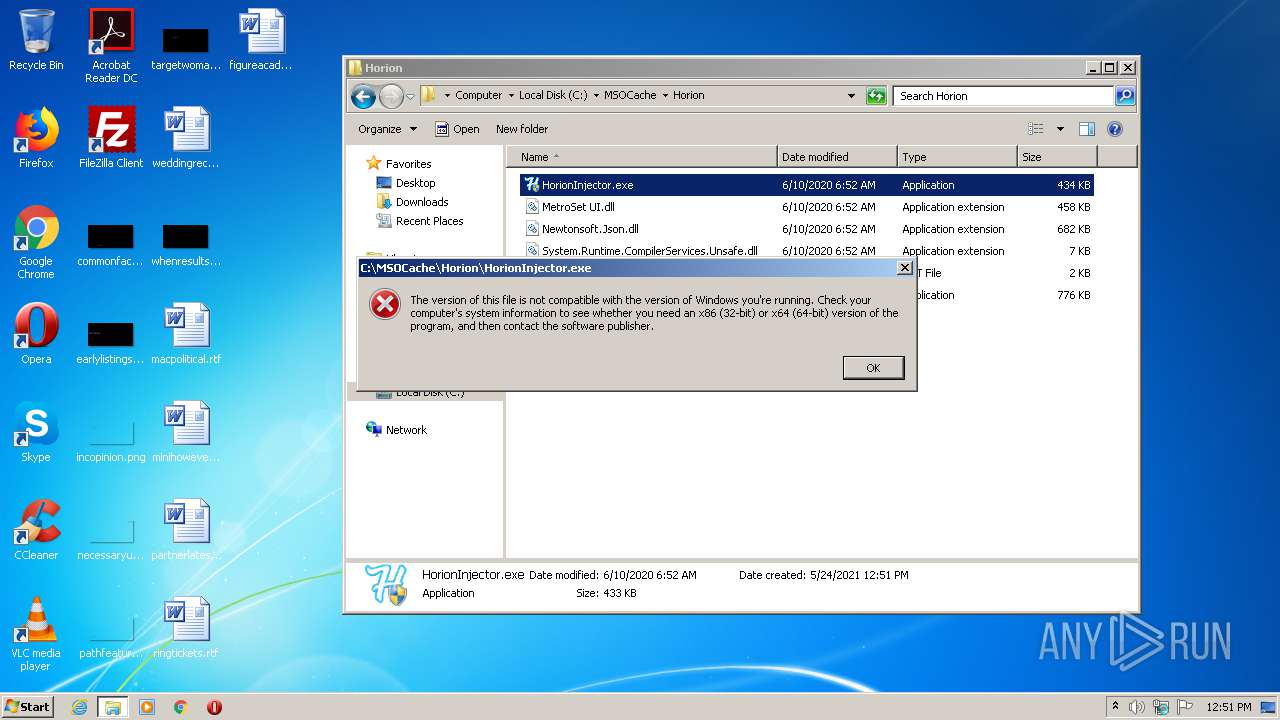Click MSOCache in address breadcrumb
The height and width of the screenshot is (720, 1280).
tap(630, 96)
